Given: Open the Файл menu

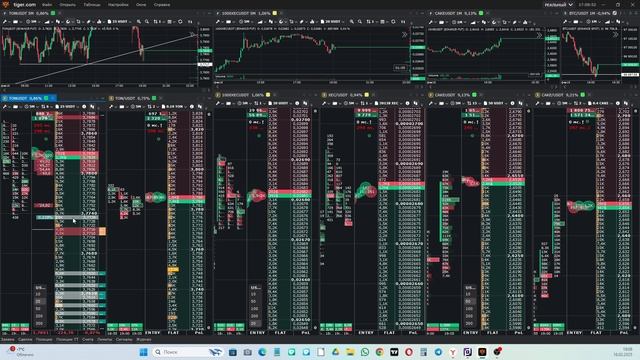Looking at the screenshot, I should (47, 4).
